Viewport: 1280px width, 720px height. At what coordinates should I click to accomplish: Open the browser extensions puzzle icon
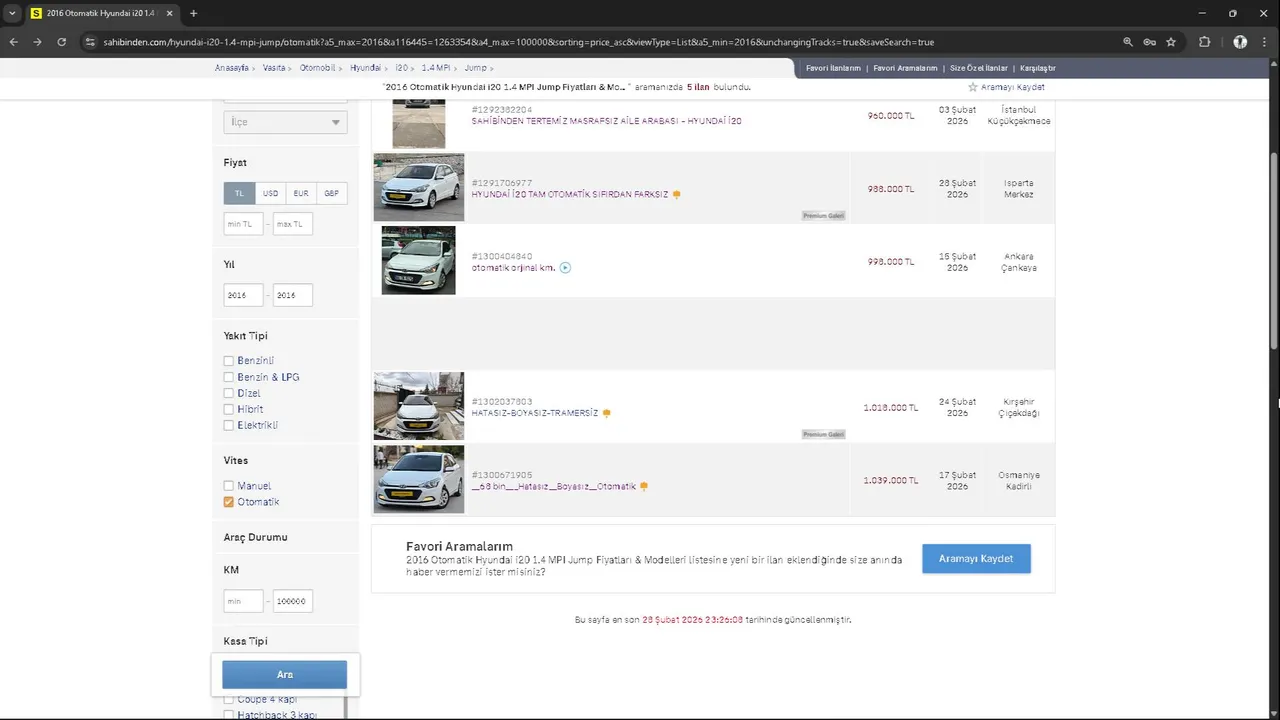1204,42
